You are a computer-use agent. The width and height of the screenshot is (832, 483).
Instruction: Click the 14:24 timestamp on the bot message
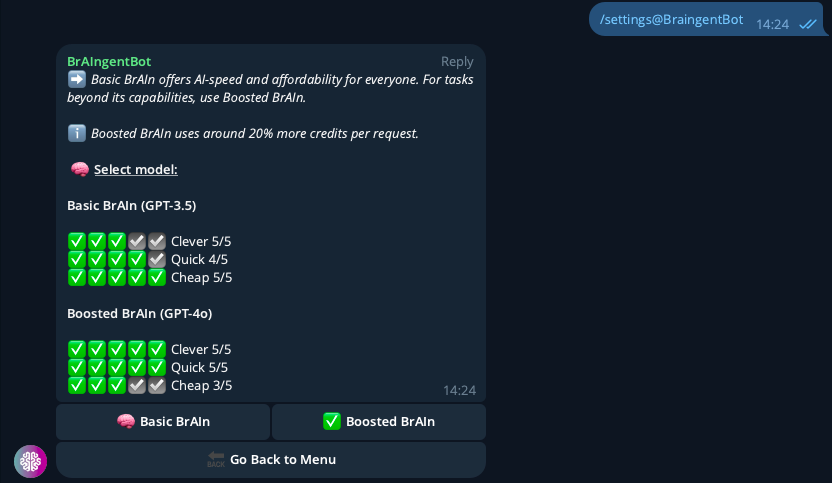coord(459,390)
